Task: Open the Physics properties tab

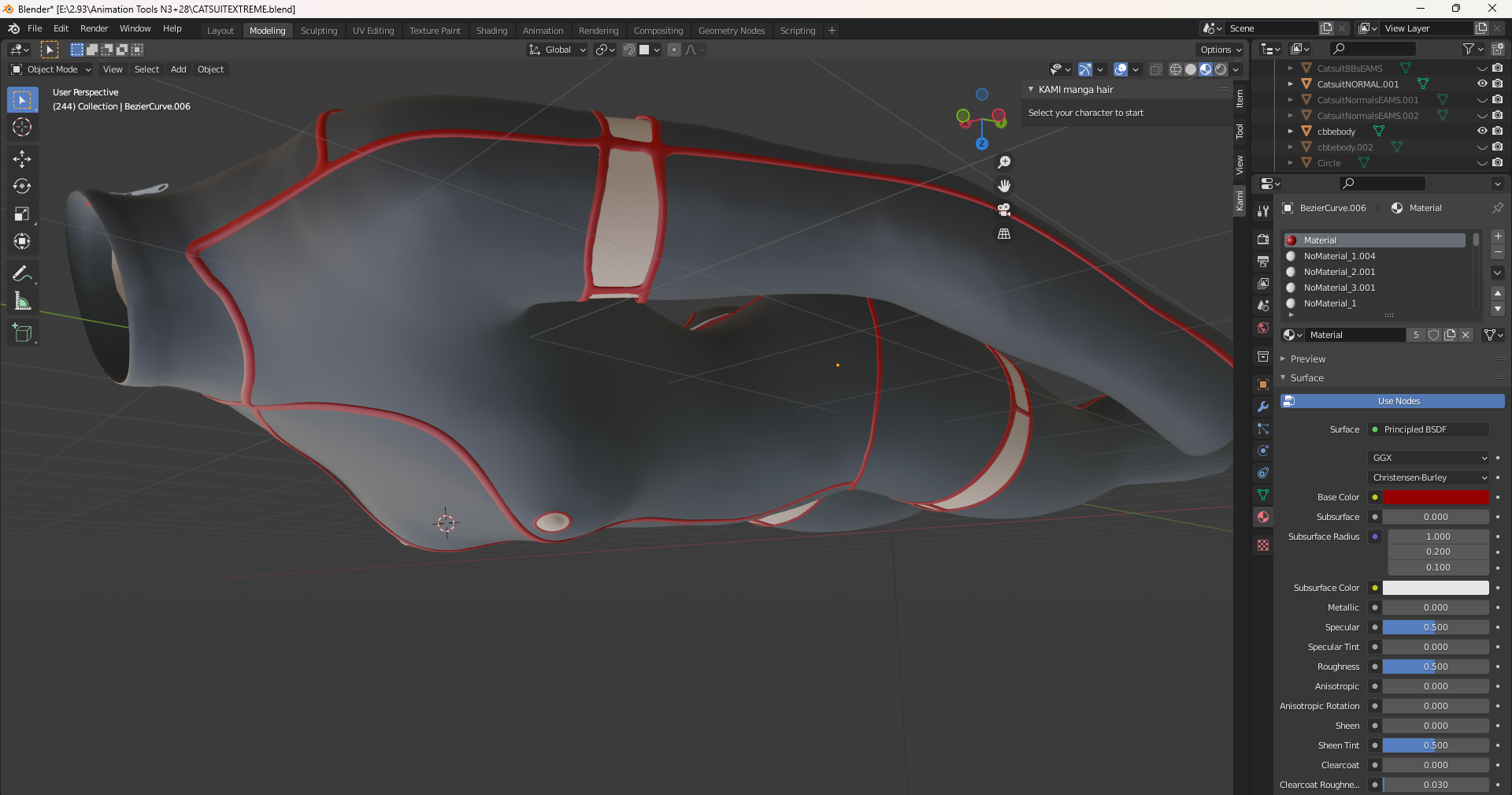Action: tap(1263, 451)
